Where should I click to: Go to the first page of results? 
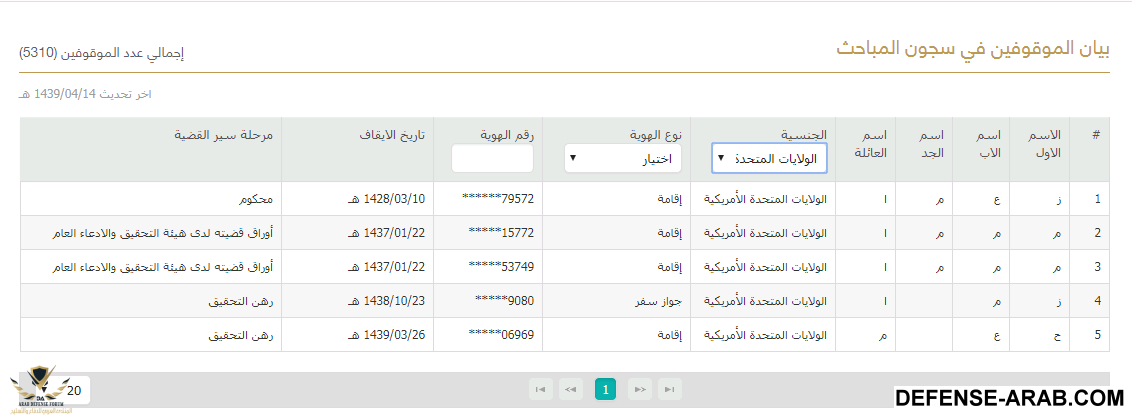coord(540,389)
